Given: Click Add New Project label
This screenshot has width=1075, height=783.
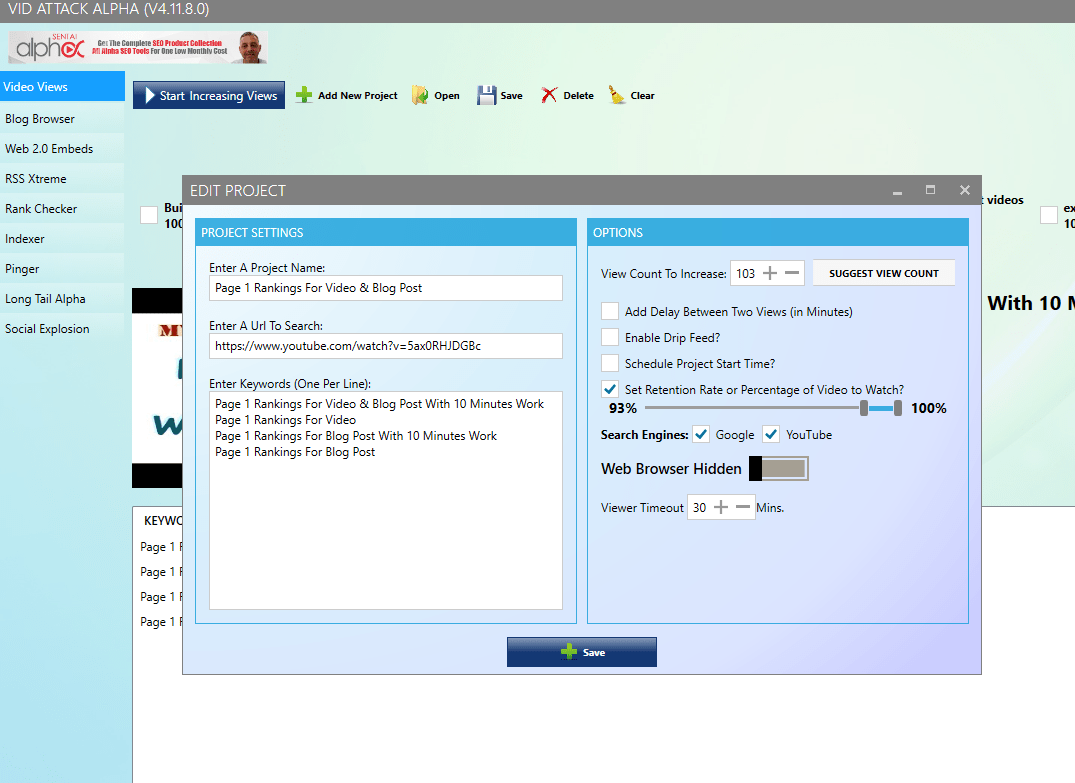Looking at the screenshot, I should (x=358, y=96).
